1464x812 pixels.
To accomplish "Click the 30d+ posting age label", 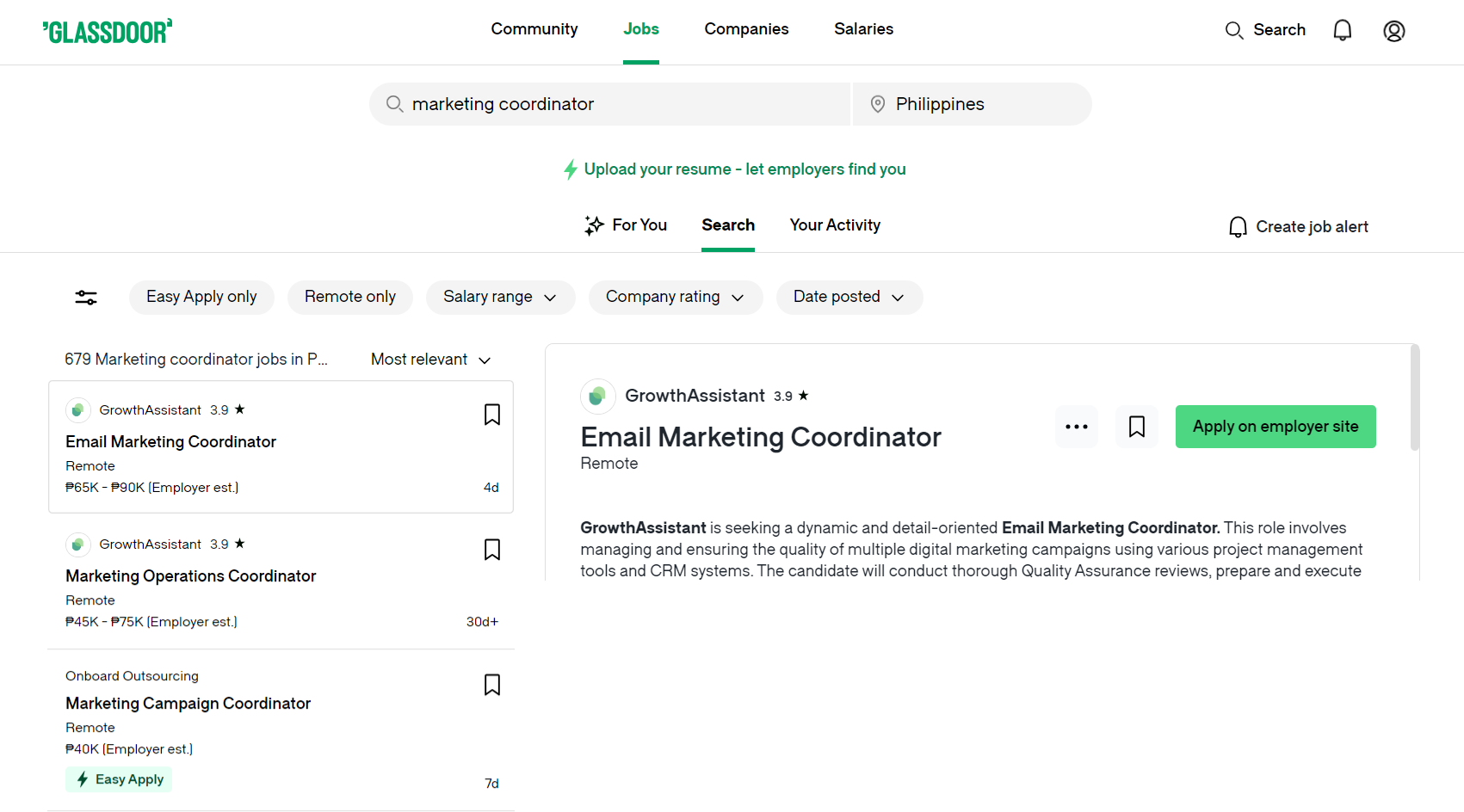I will tap(482, 622).
